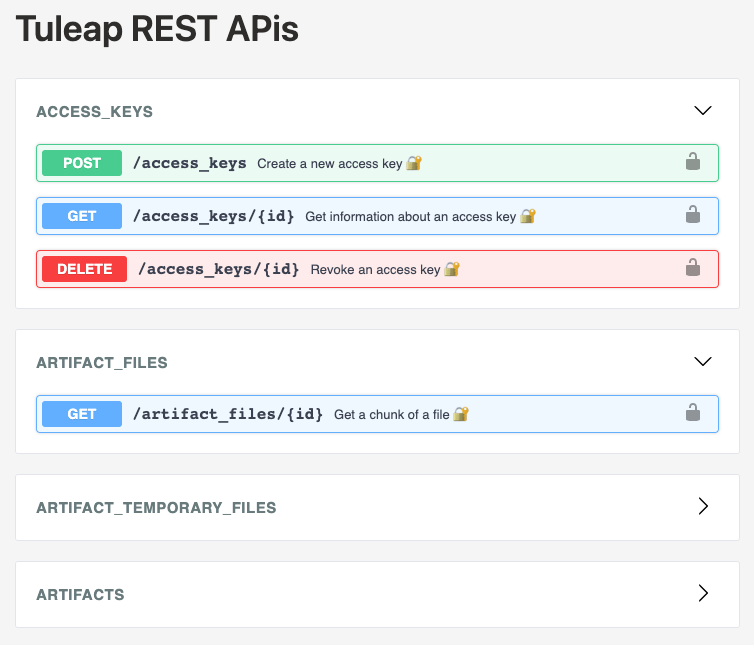Select the ARTIFACT_TEMPORARY_FILES section heading

(x=156, y=508)
